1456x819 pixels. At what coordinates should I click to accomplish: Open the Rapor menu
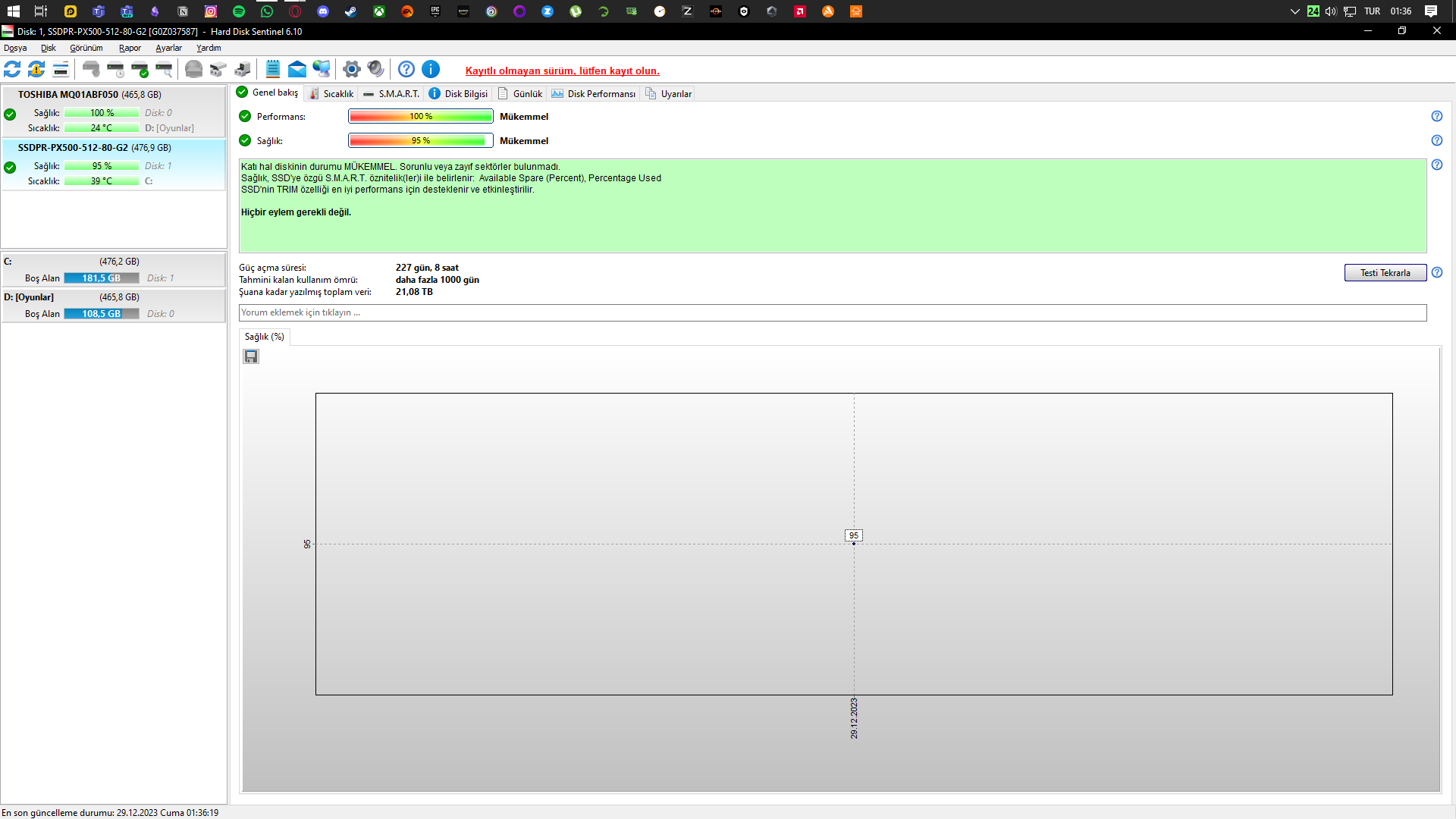tap(130, 48)
